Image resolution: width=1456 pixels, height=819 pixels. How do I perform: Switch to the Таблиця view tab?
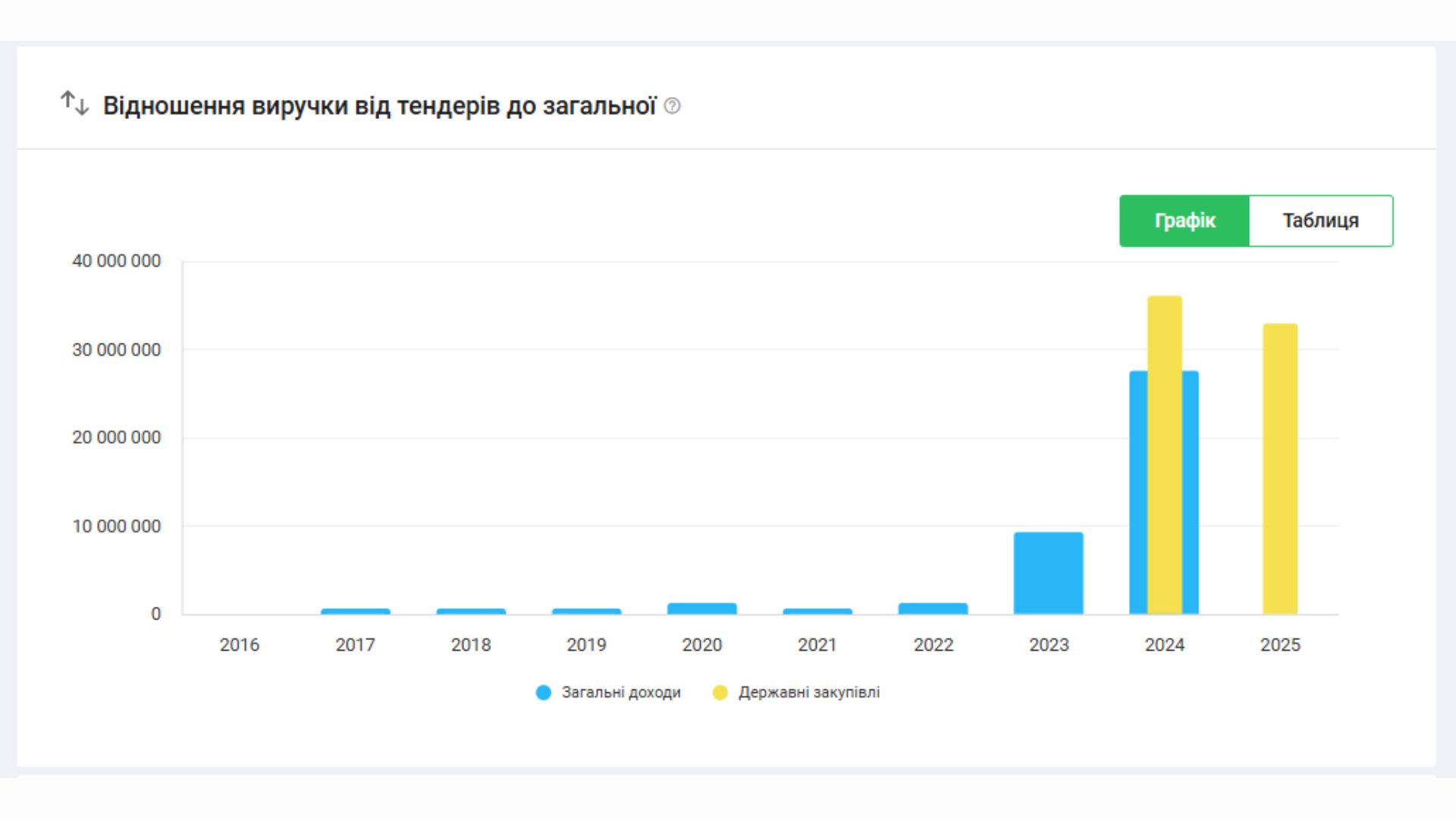coord(1320,221)
